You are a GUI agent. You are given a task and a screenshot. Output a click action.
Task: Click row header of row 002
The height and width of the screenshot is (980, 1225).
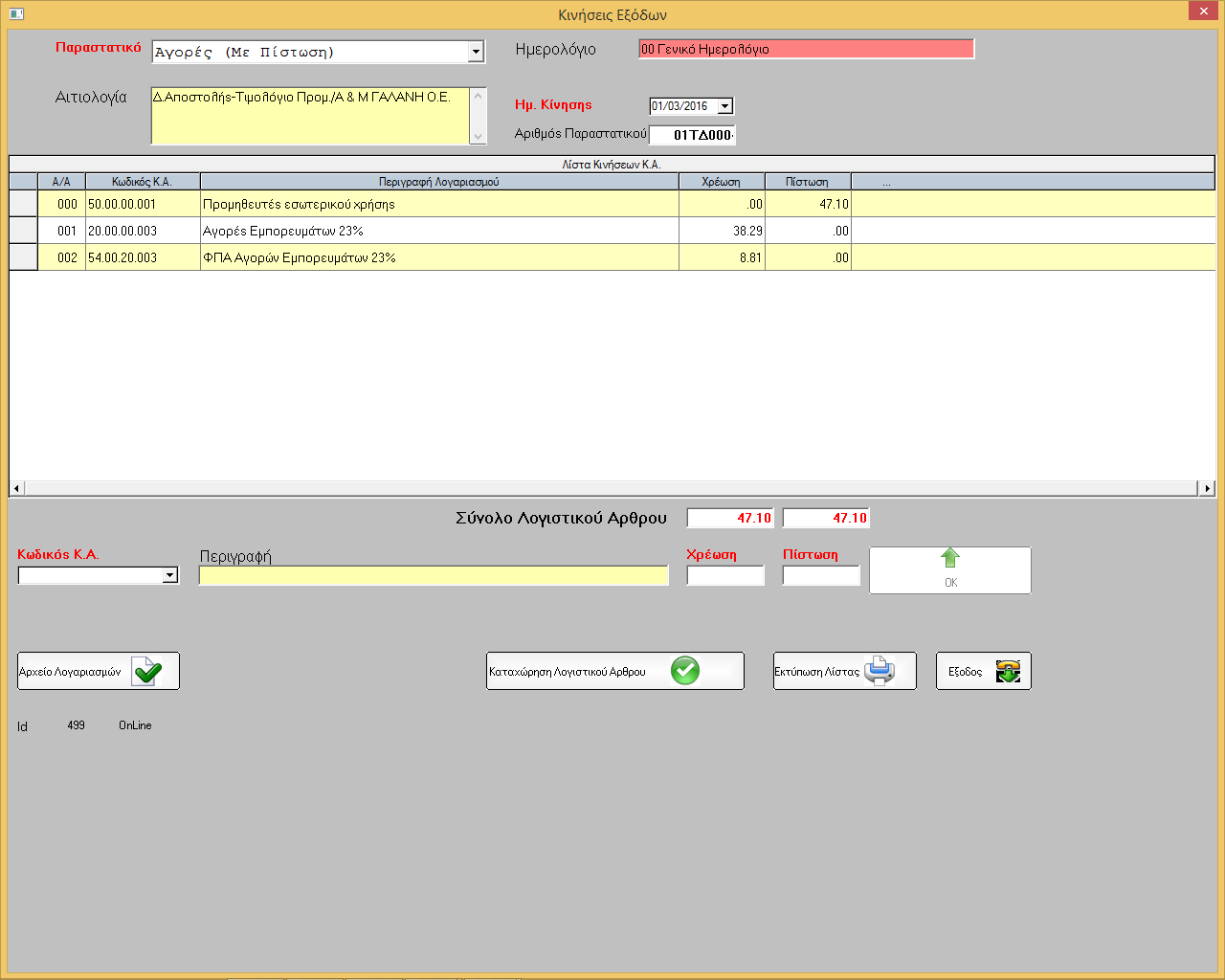click(23, 257)
